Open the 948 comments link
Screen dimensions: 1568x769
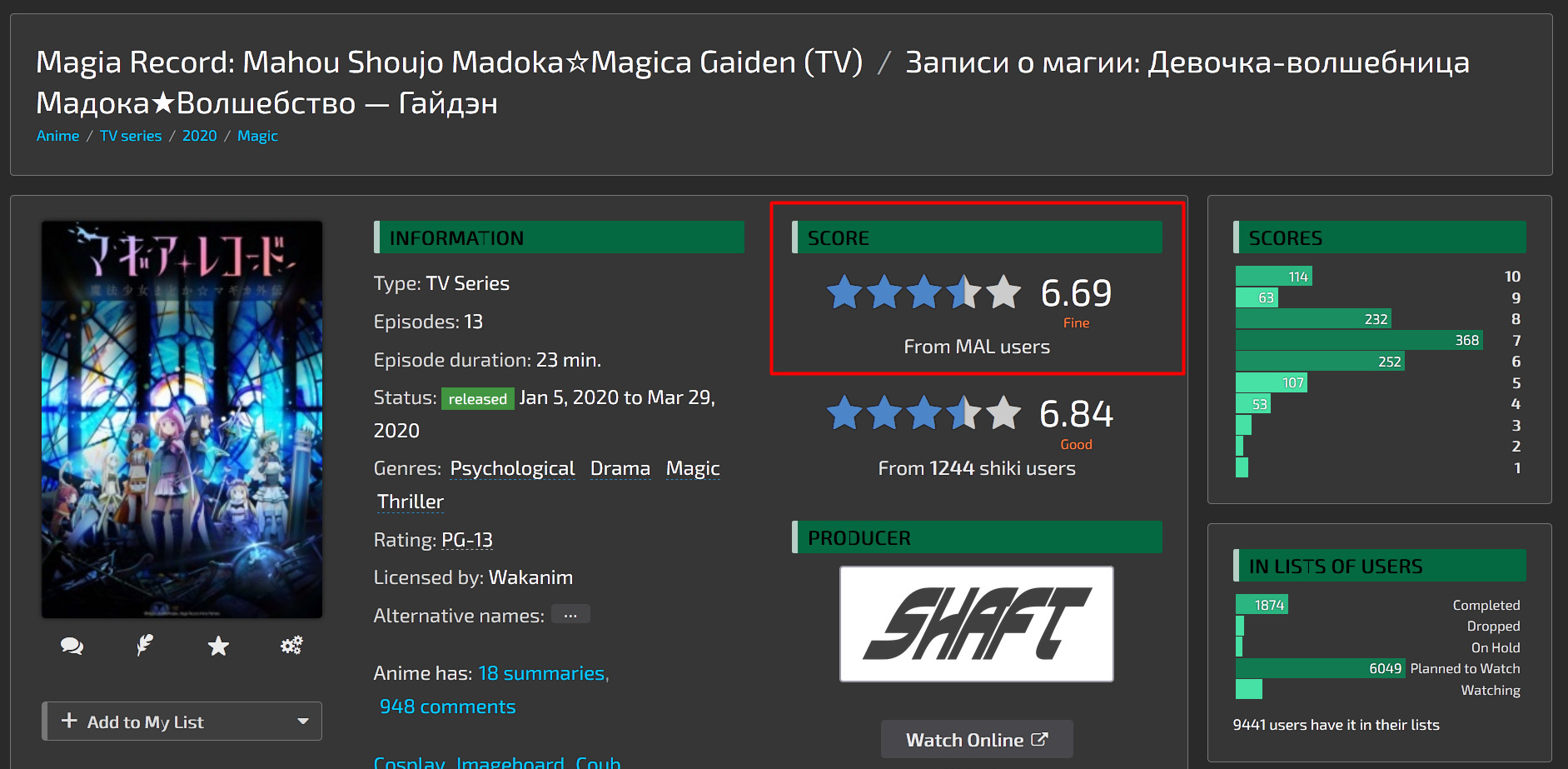tap(448, 707)
